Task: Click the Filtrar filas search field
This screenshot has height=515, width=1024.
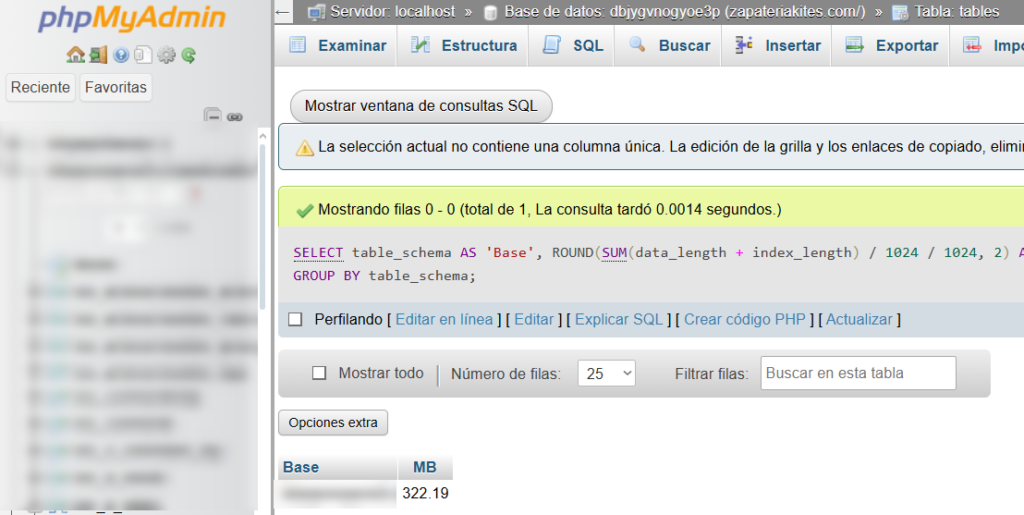Action: click(x=857, y=373)
